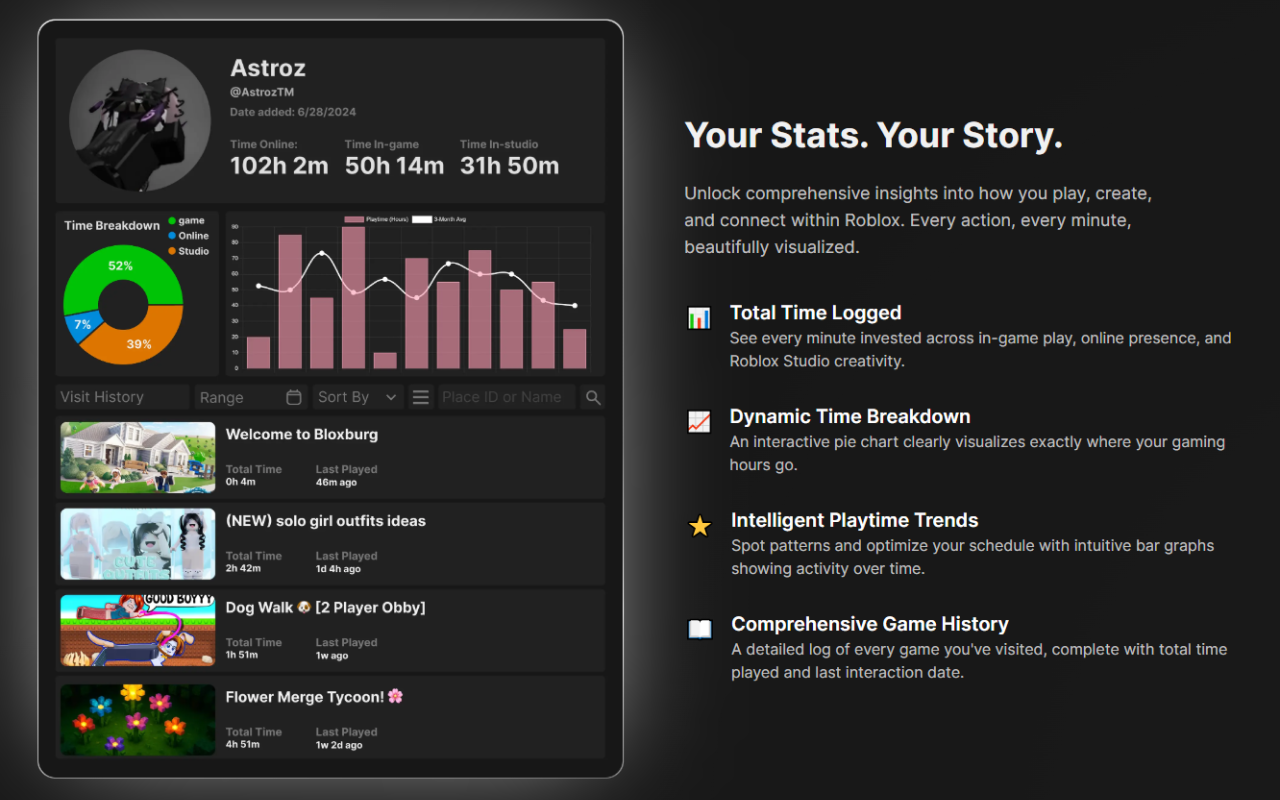This screenshot has width=1280, height=800.
Task: Click the 3-Month Avg chart legend swatch
Action: (x=422, y=219)
